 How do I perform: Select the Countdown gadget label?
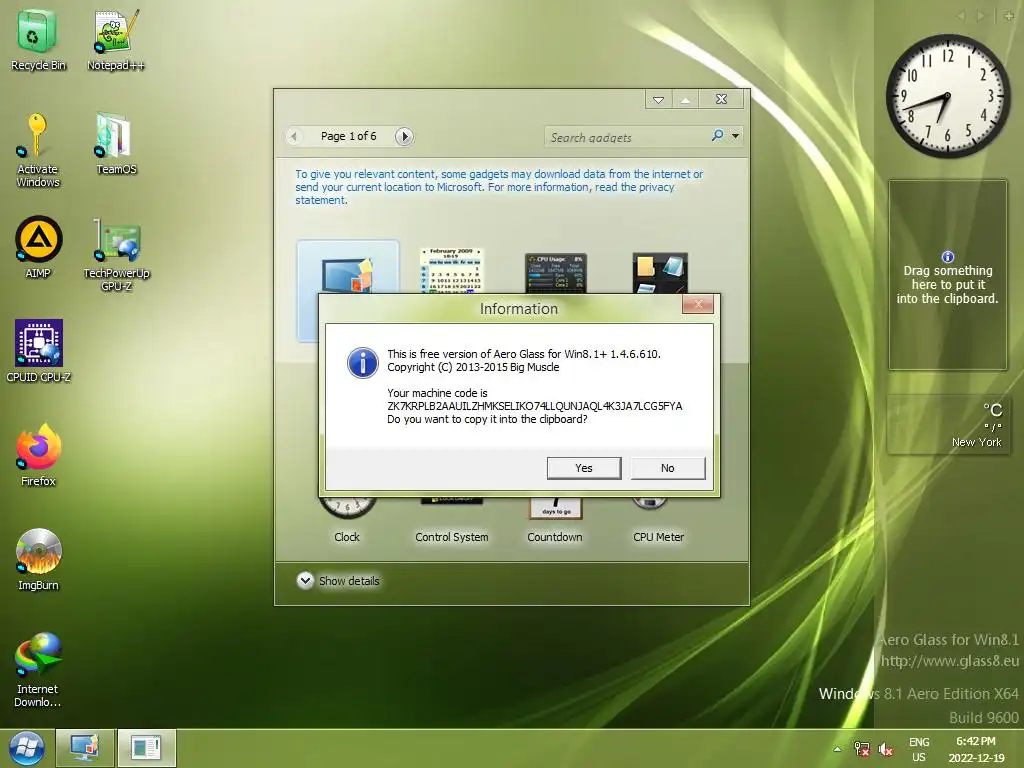[x=554, y=537]
